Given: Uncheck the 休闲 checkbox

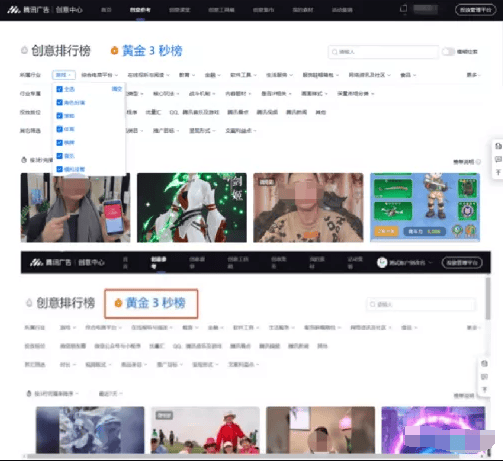Looking at the screenshot, I should click(60, 129).
